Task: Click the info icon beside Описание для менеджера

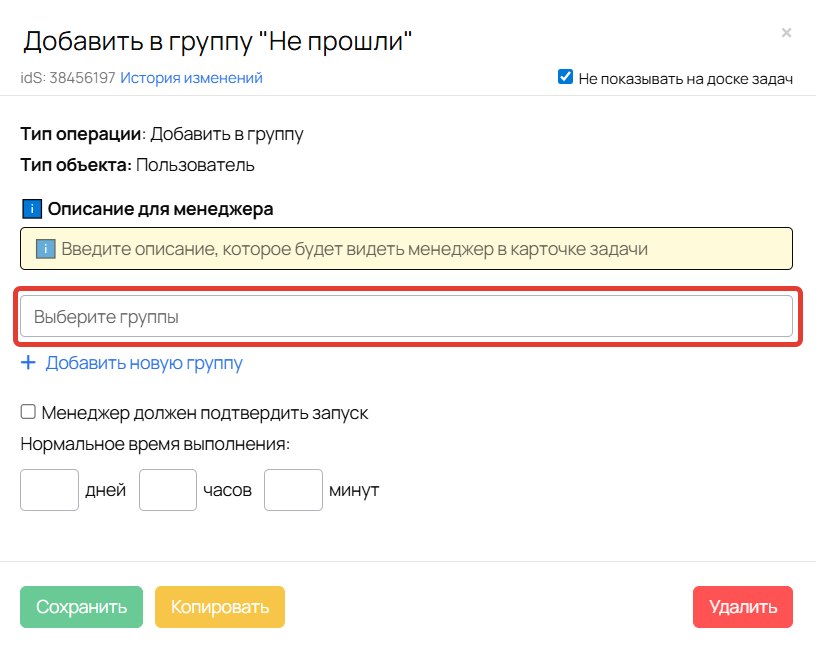Action: coord(31,209)
